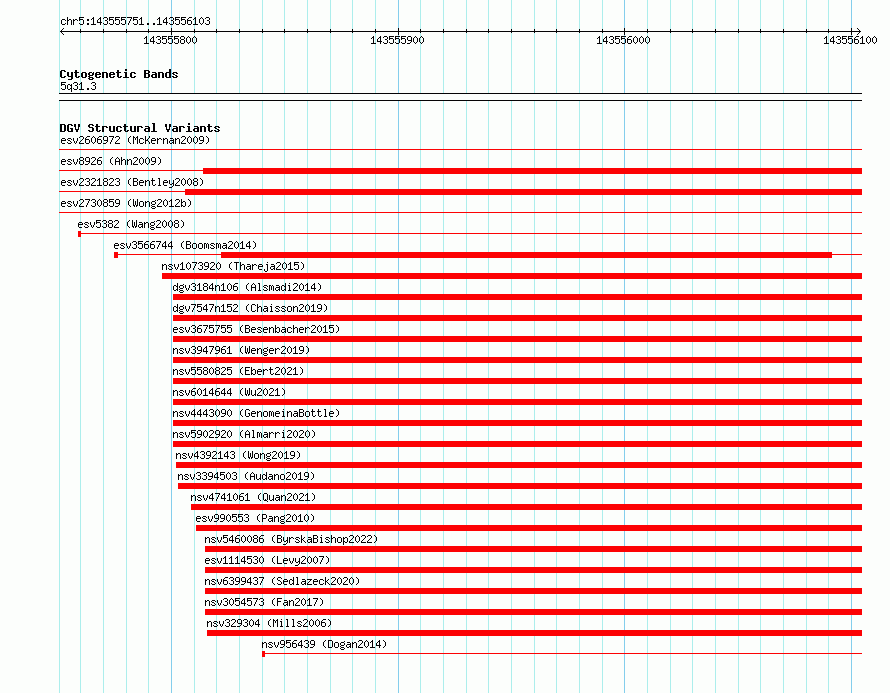Click the red bar under nsv329304 (Mills2006)
Screen dimensions: 890x693
(x=534, y=633)
